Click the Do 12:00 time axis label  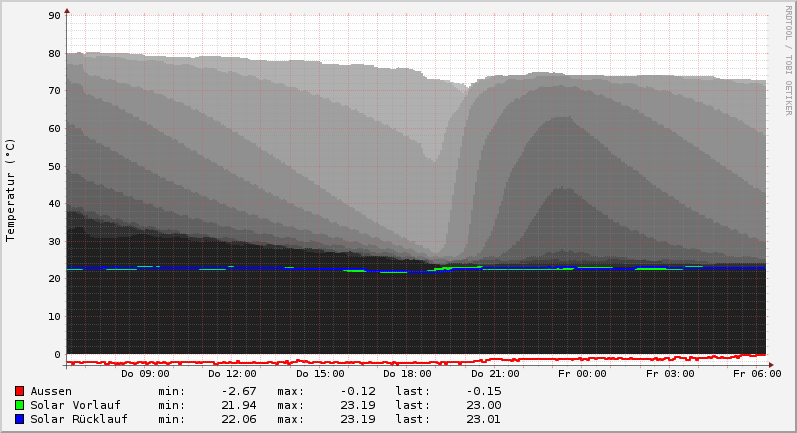click(x=232, y=374)
